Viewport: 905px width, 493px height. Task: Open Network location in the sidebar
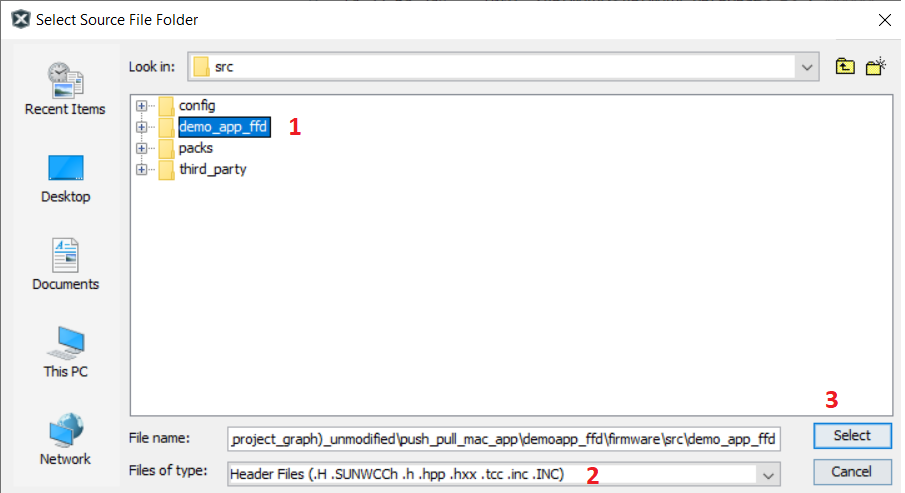tap(65, 439)
